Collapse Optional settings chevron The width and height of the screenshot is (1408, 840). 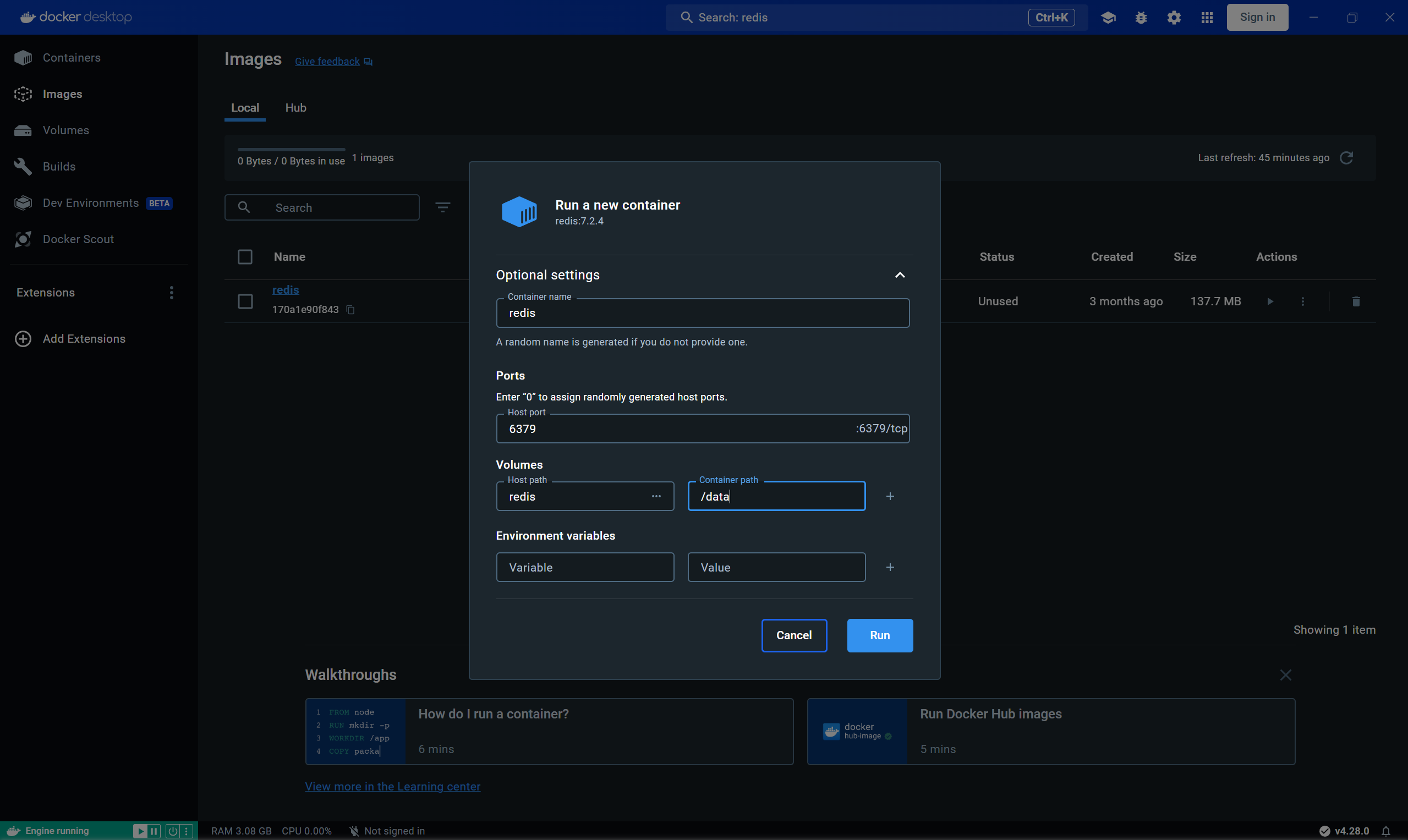(900, 275)
